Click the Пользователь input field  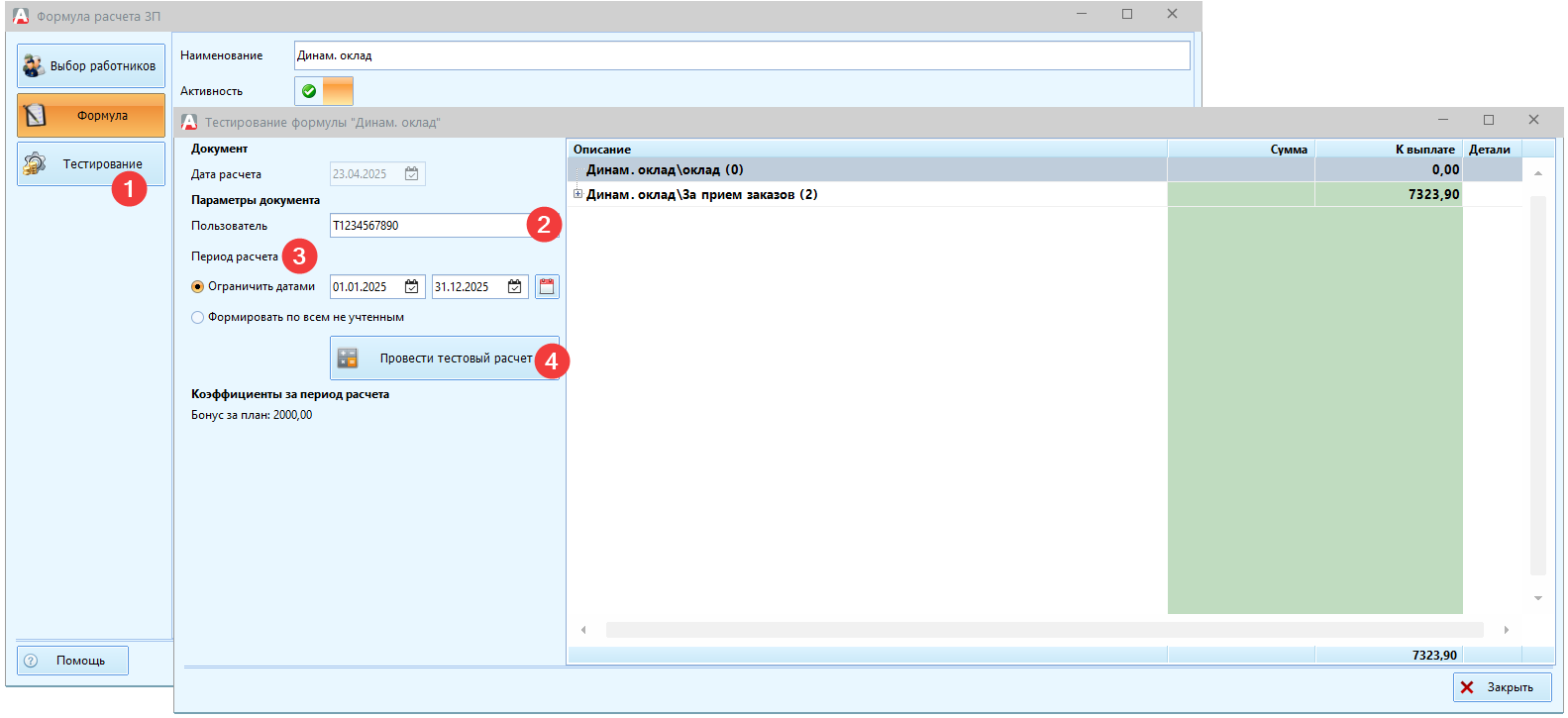pyautogui.click(x=428, y=226)
